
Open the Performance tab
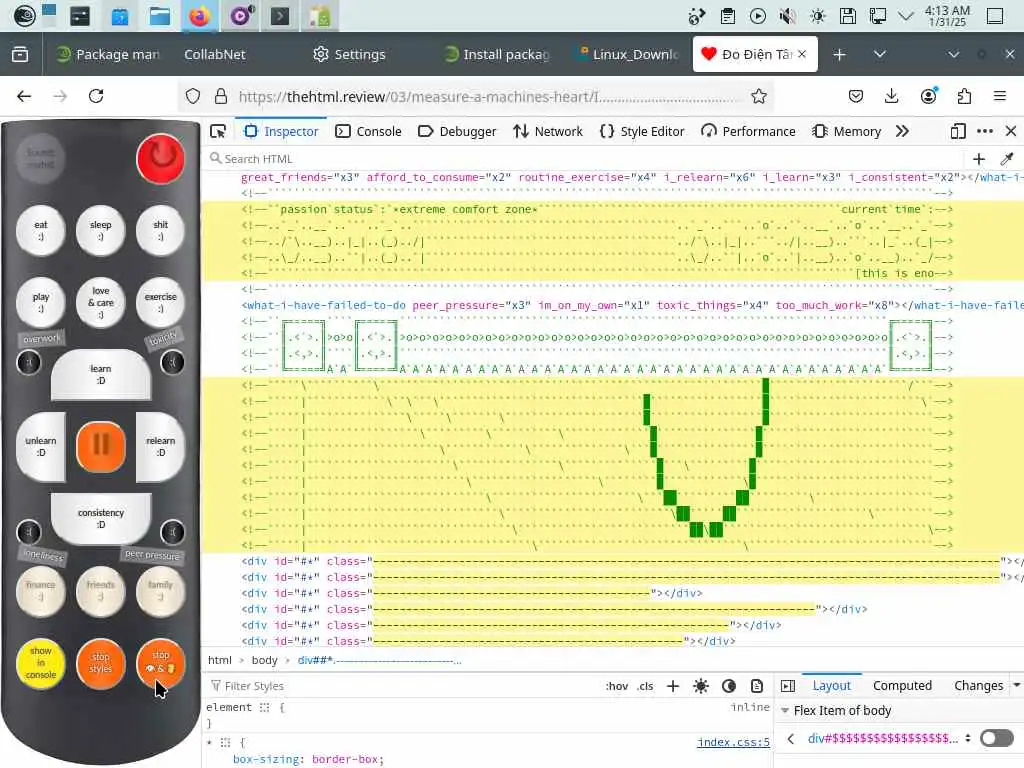(x=748, y=131)
